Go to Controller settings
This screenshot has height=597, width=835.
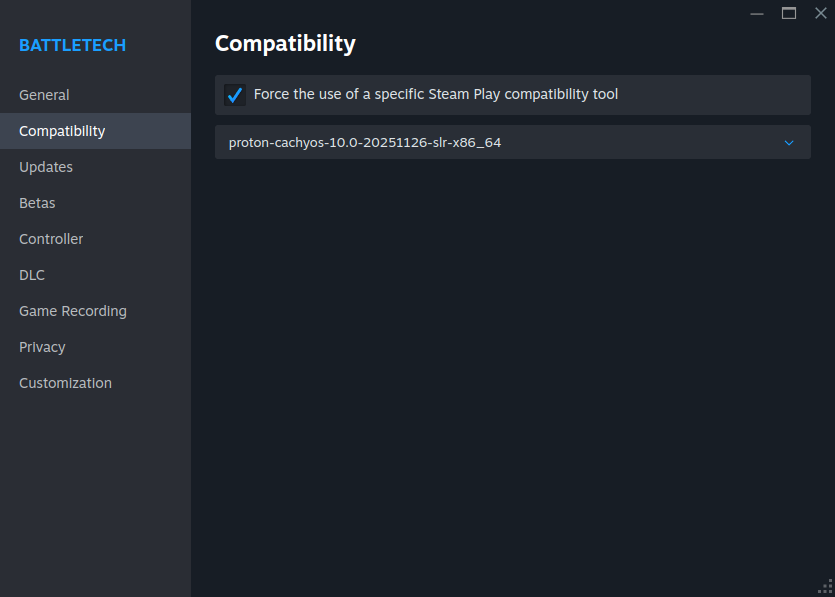[x=95, y=239]
